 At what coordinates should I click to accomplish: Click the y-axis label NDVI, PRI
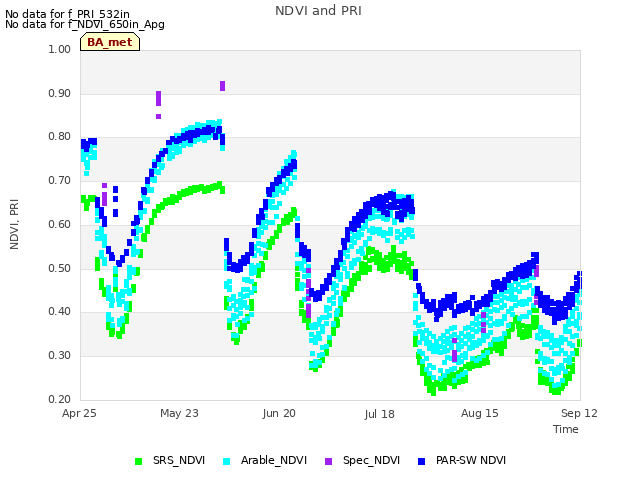pyautogui.click(x=14, y=224)
